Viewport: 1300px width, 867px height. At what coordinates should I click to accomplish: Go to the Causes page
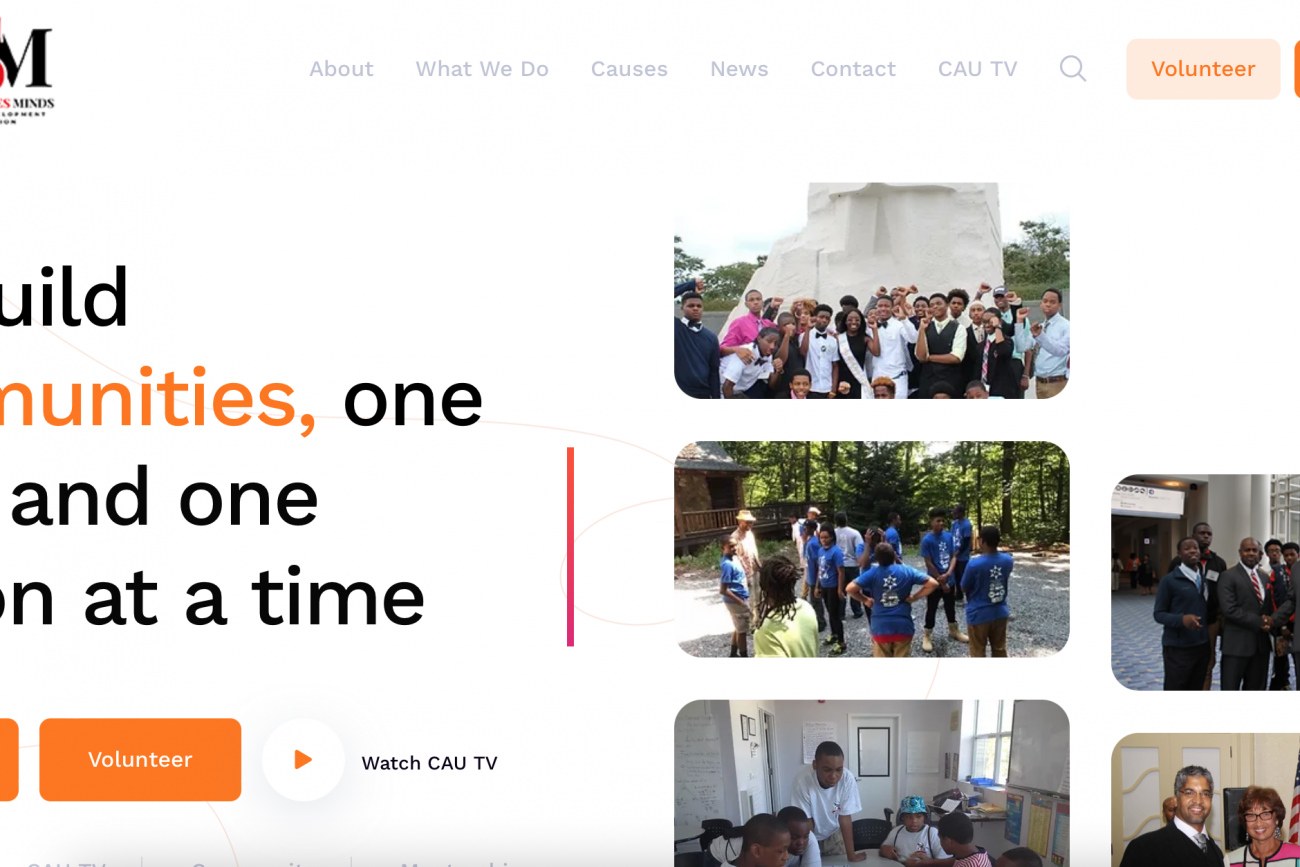click(x=629, y=69)
